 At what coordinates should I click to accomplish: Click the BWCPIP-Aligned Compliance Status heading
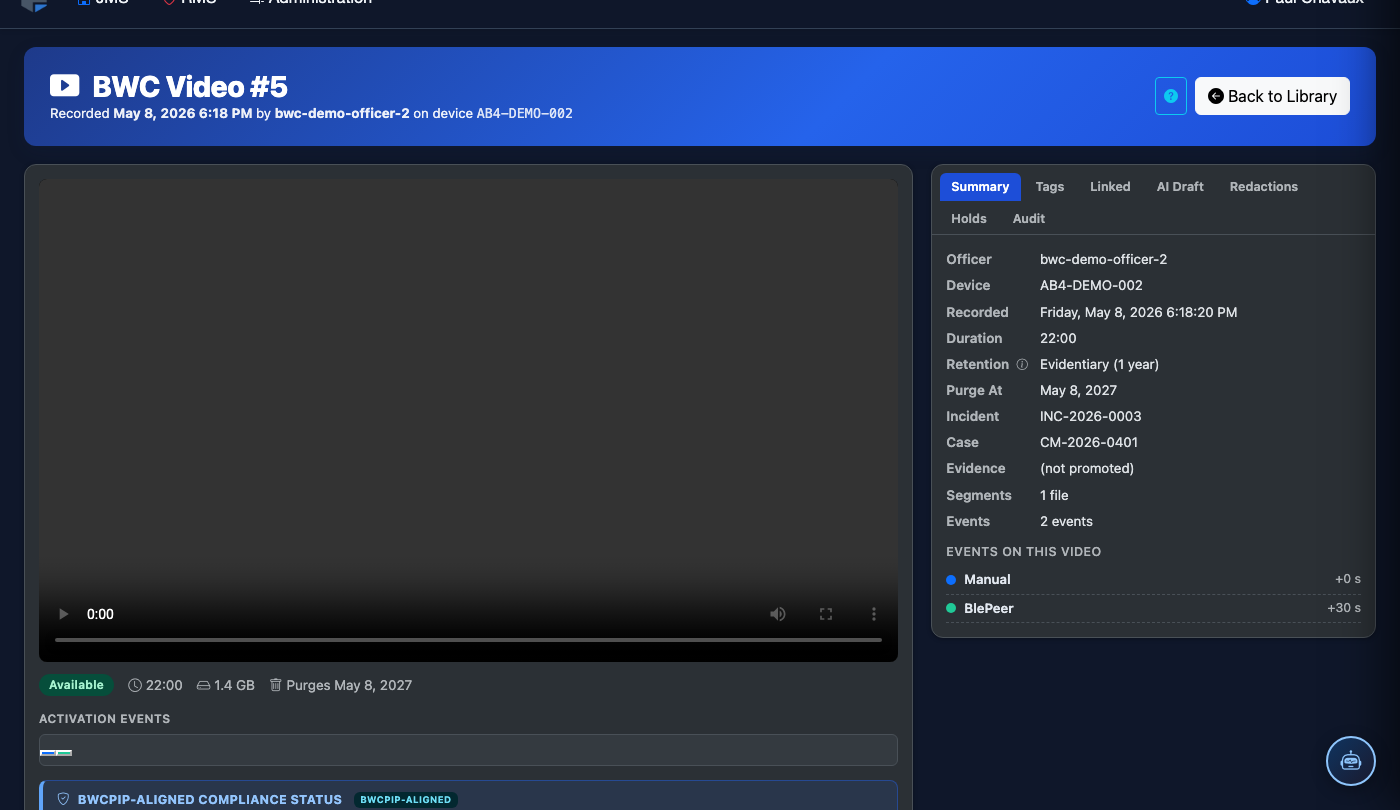[x=210, y=799]
